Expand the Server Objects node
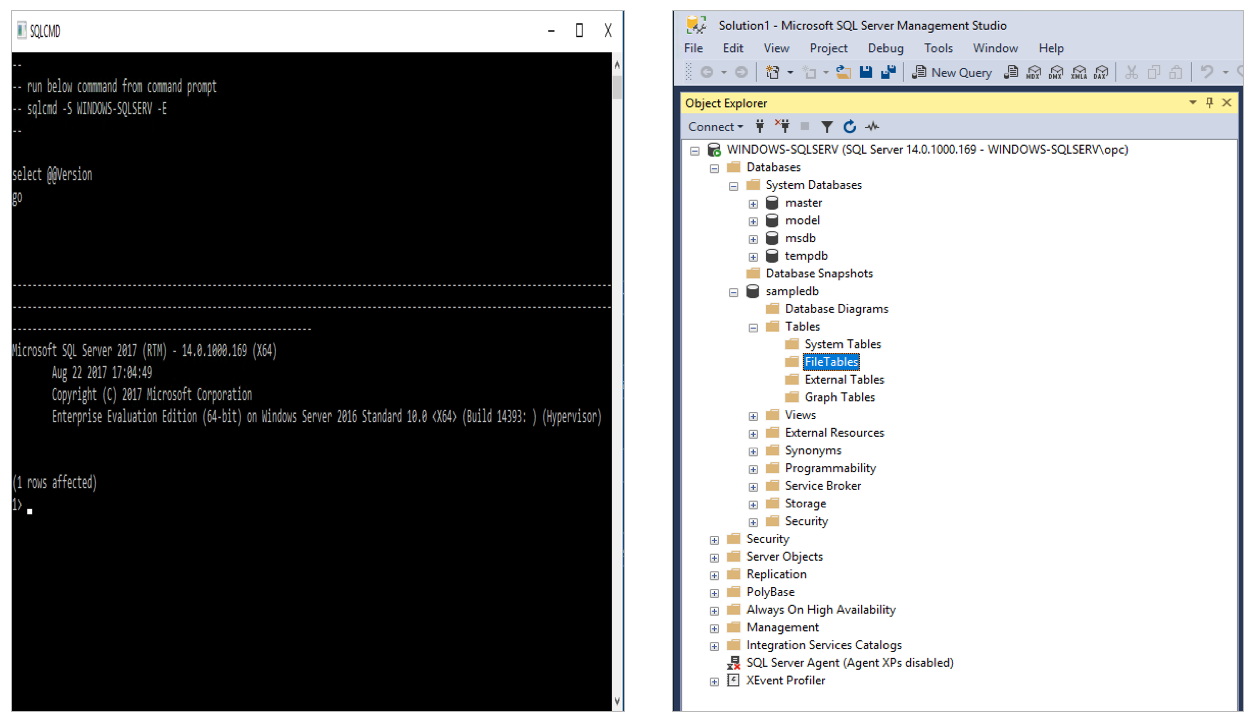Screen dimensions: 1259x722 point(714,558)
